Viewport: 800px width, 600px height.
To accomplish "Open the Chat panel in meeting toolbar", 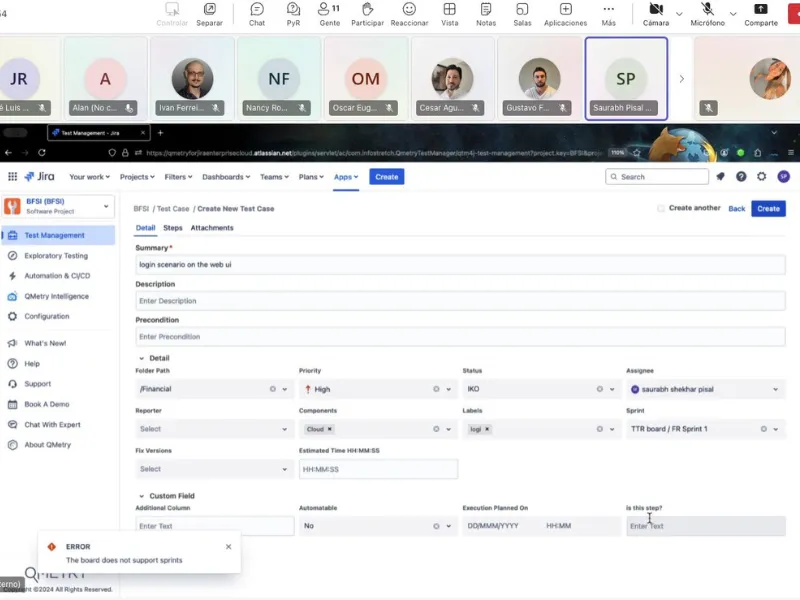I will 257,9.
